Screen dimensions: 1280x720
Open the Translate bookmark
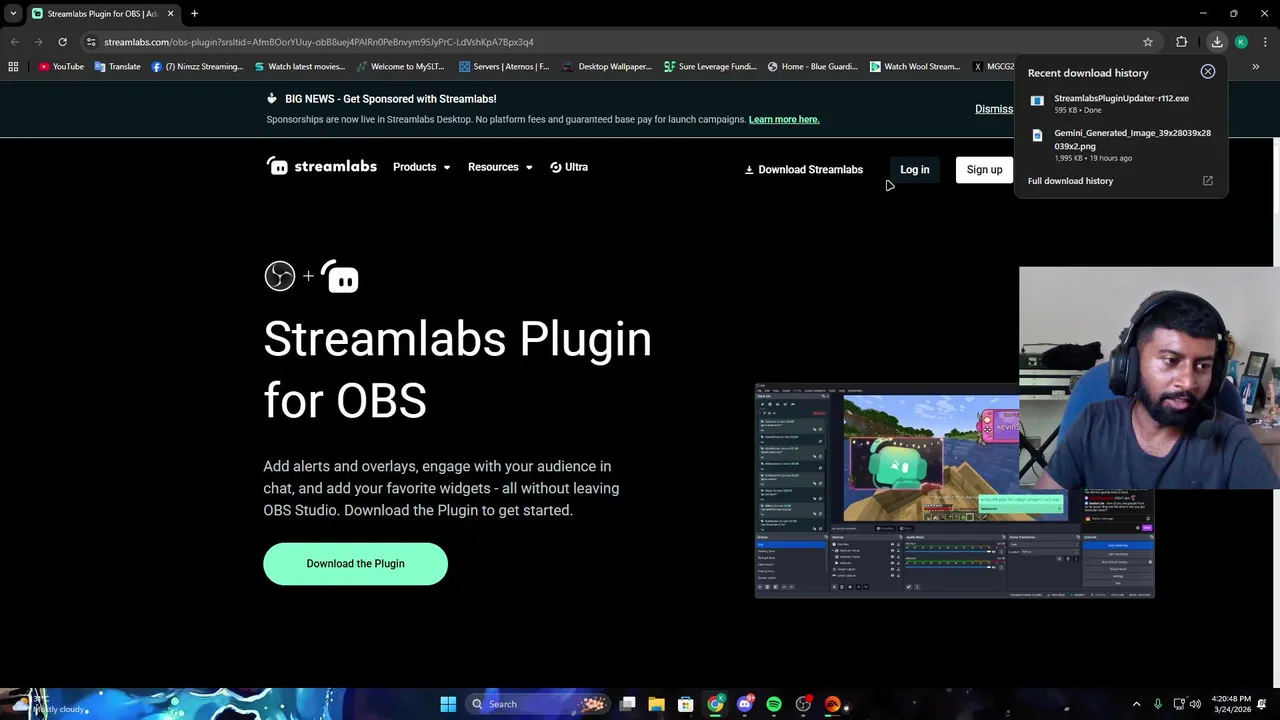tap(117, 67)
